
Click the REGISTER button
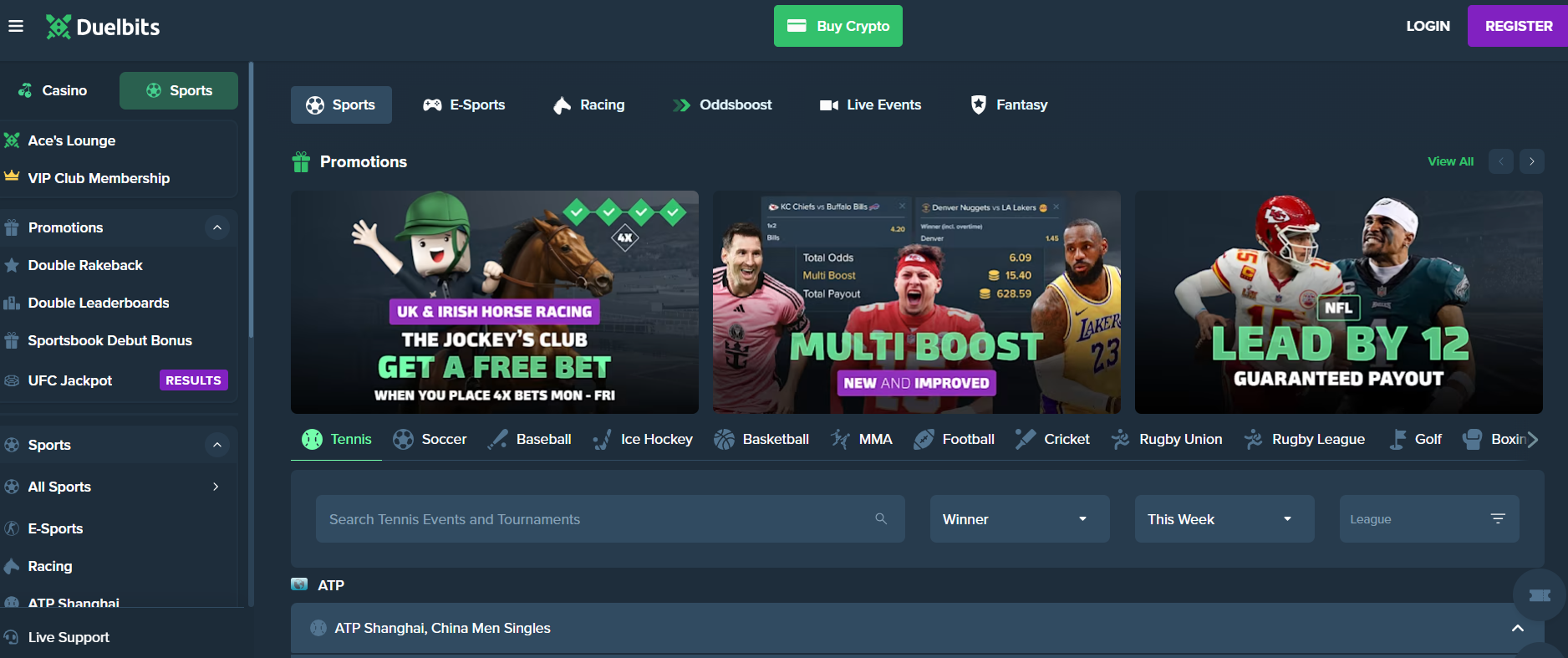coord(1518,26)
